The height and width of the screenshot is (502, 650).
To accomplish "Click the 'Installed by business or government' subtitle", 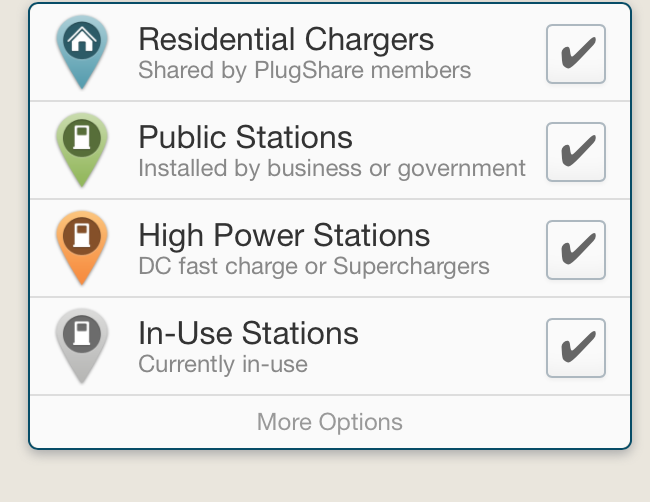I will coord(332,168).
